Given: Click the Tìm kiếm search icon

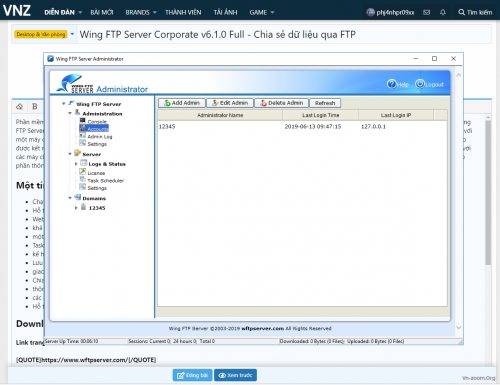Looking at the screenshot, I should tap(461, 12).
